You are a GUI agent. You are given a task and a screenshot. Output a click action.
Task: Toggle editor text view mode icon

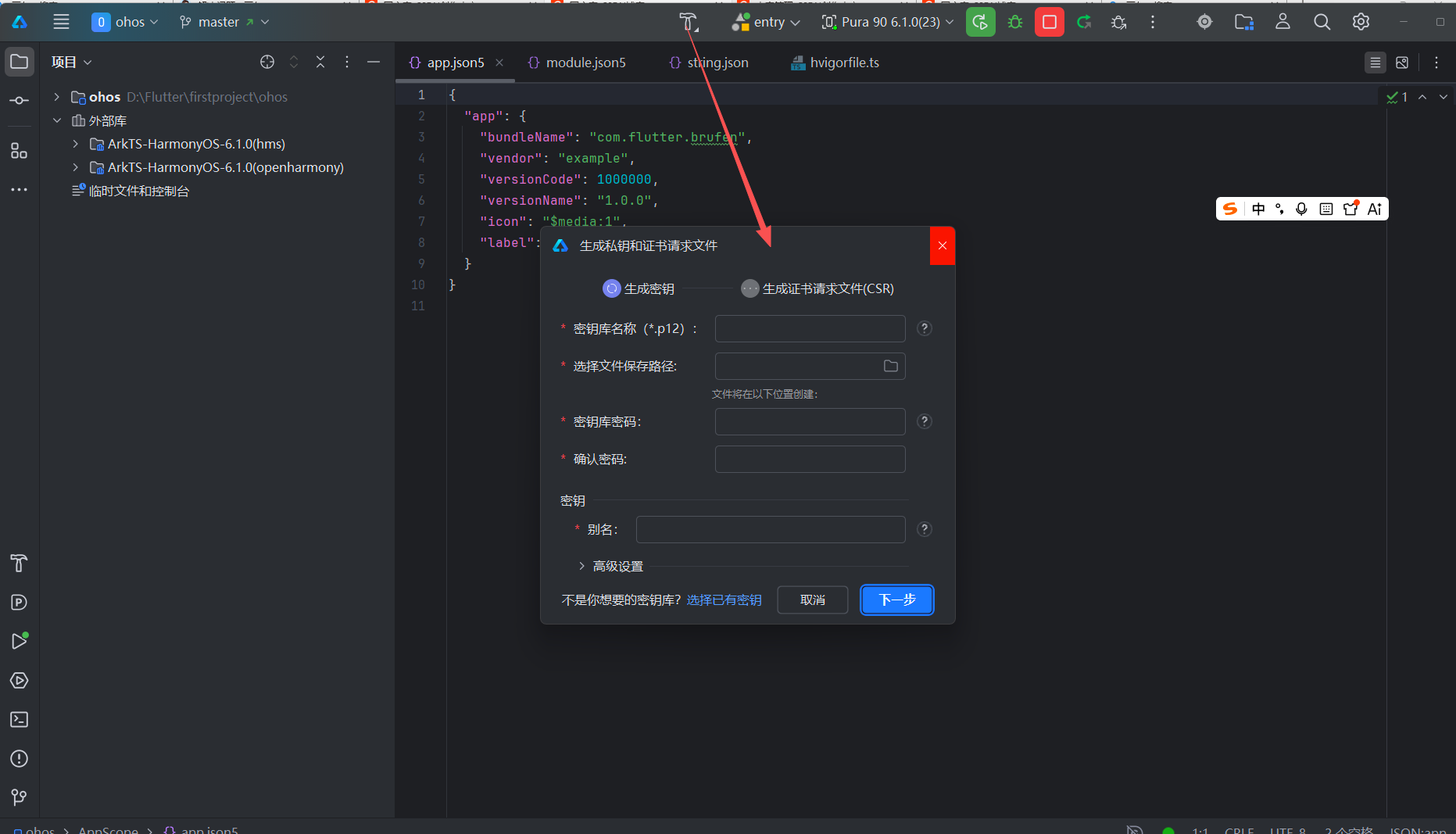[1375, 63]
